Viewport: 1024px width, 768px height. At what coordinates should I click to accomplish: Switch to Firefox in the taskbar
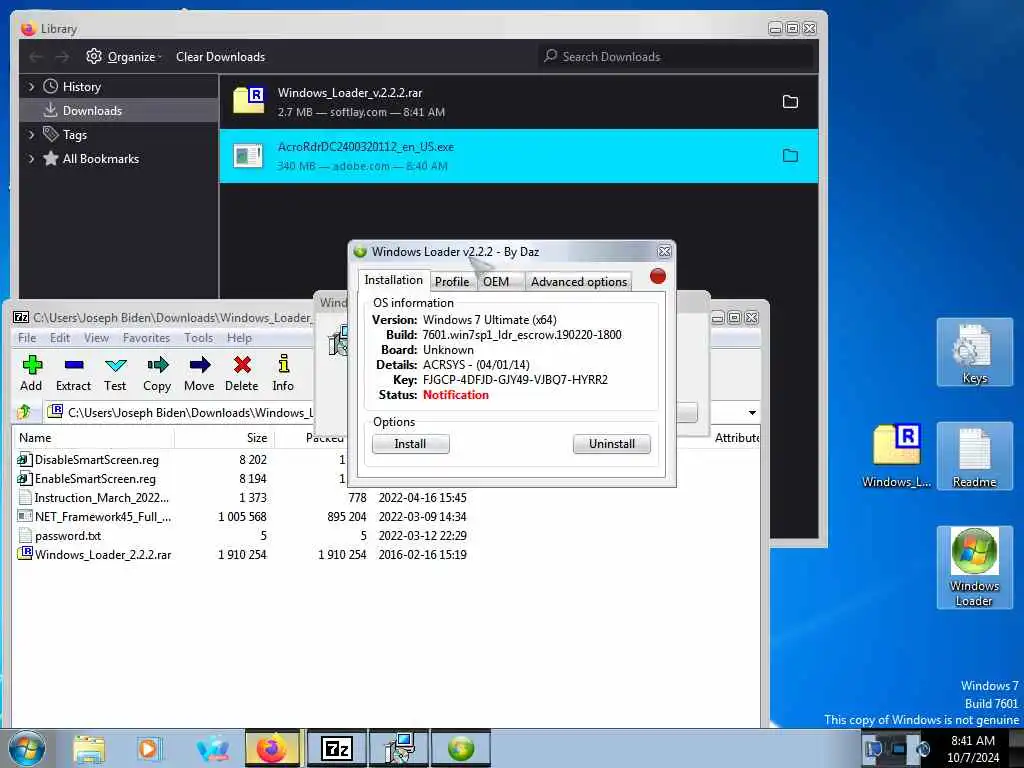(272, 748)
